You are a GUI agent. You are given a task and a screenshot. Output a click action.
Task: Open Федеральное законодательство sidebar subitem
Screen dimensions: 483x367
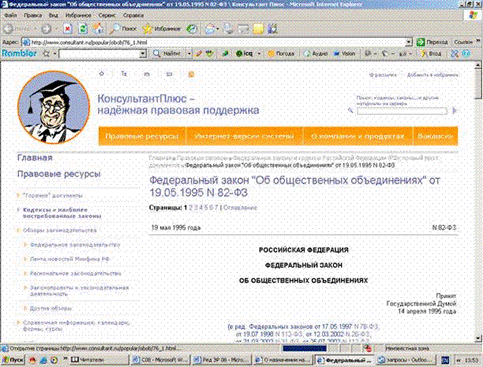pyautogui.click(x=75, y=245)
